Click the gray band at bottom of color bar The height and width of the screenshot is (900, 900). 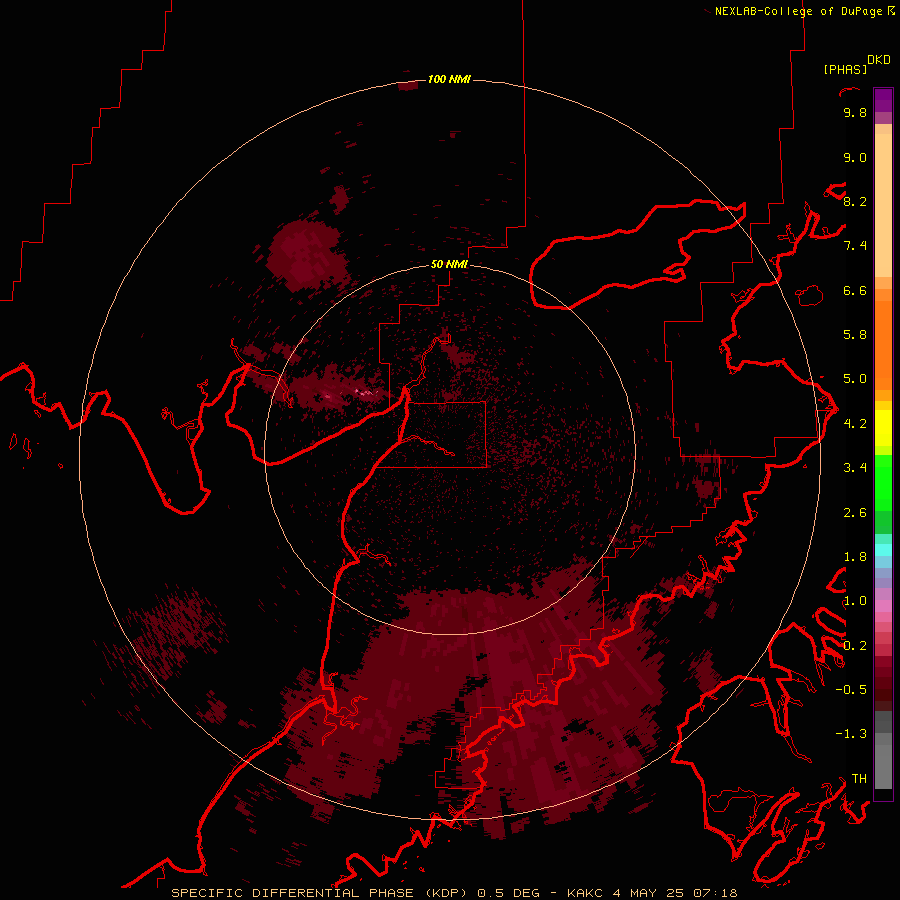[x=883, y=750]
